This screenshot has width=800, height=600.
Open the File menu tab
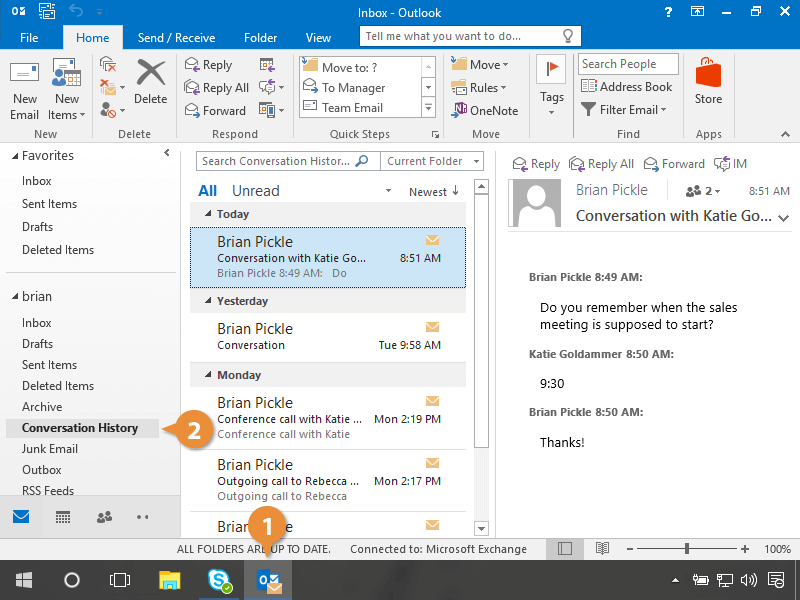point(29,38)
